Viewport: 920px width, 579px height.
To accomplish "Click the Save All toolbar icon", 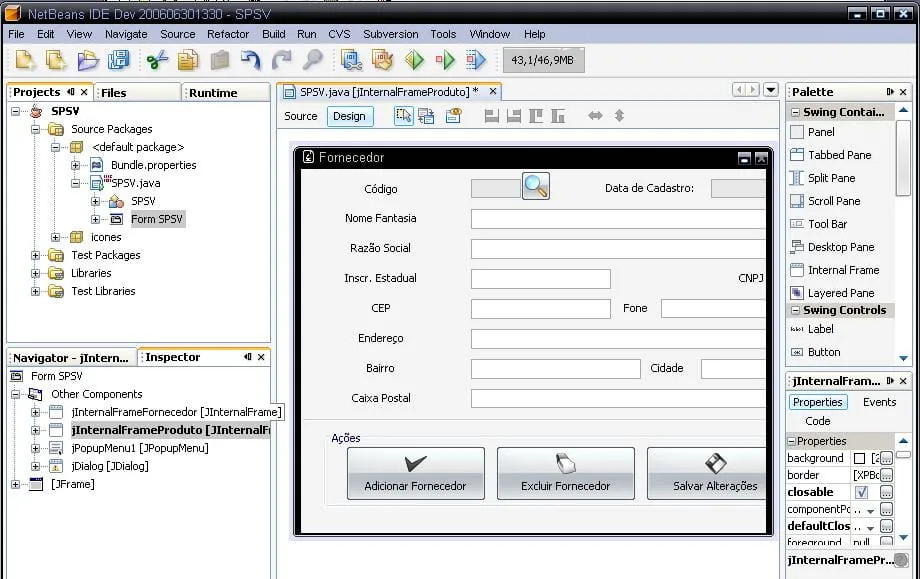I will click(119, 60).
